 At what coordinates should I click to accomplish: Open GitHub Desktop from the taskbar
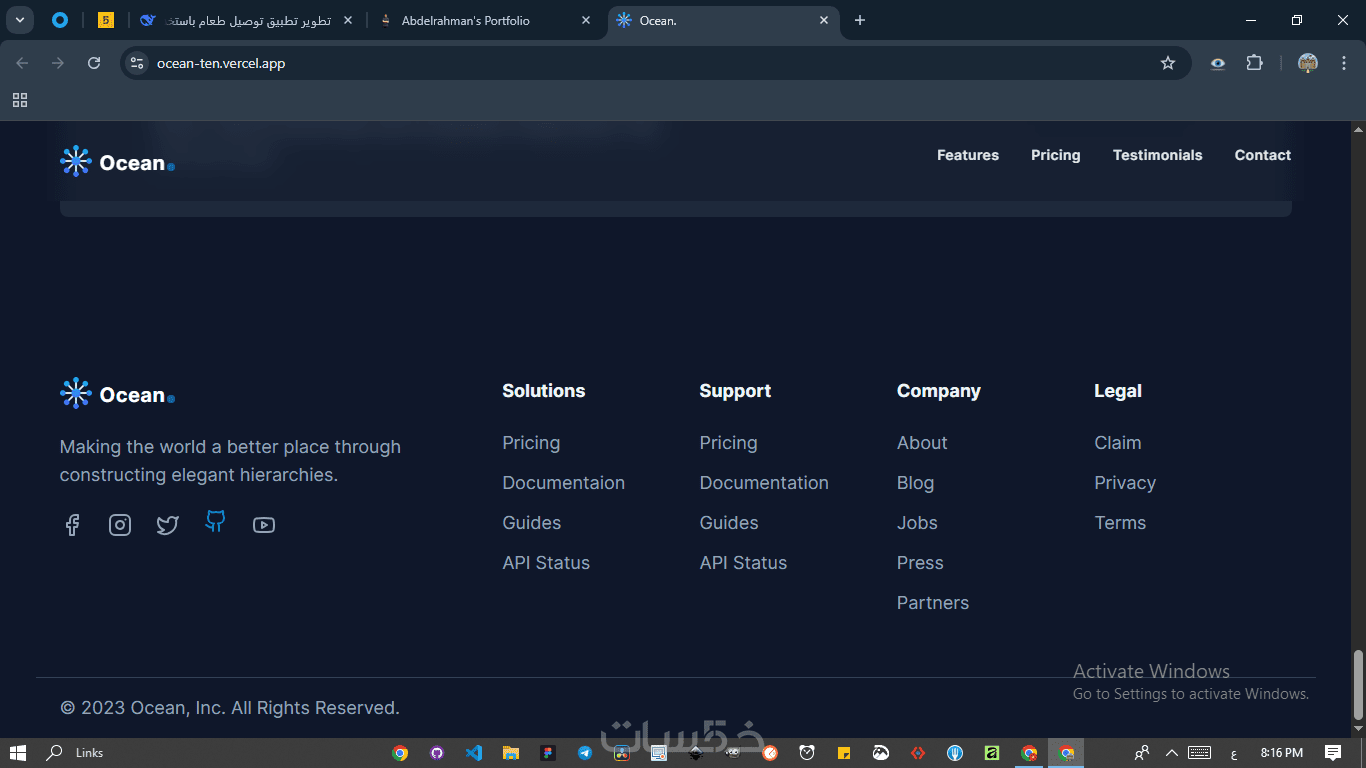(x=437, y=753)
